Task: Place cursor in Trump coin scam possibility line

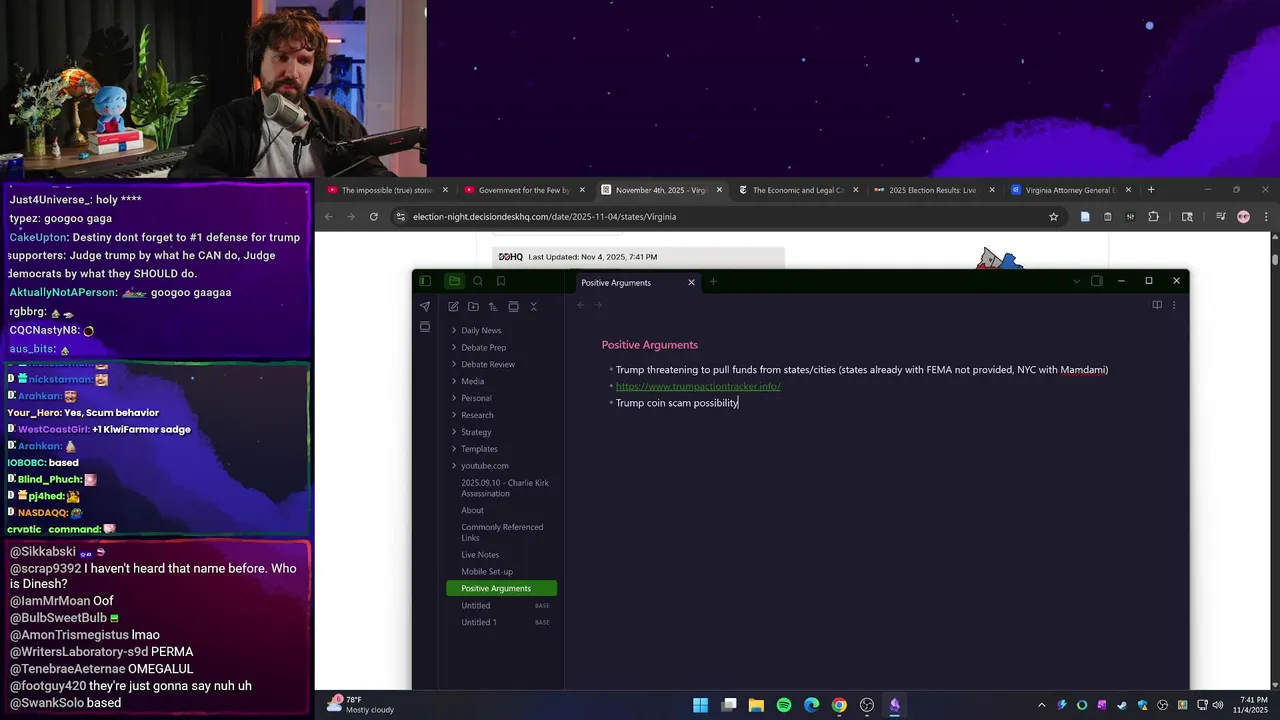Action: point(677,403)
